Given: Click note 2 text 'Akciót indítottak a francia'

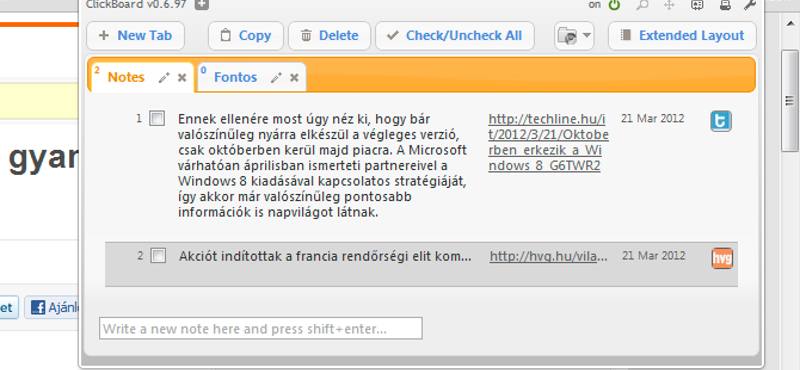Looking at the screenshot, I should [325, 256].
